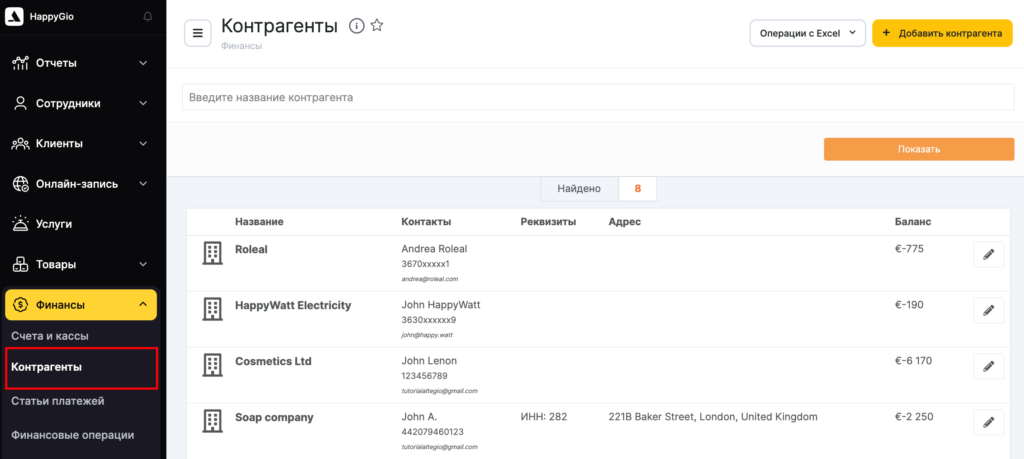The height and width of the screenshot is (459, 1024).
Task: Click pencil icon for Cosmetics Ltd
Action: pyautogui.click(x=988, y=366)
